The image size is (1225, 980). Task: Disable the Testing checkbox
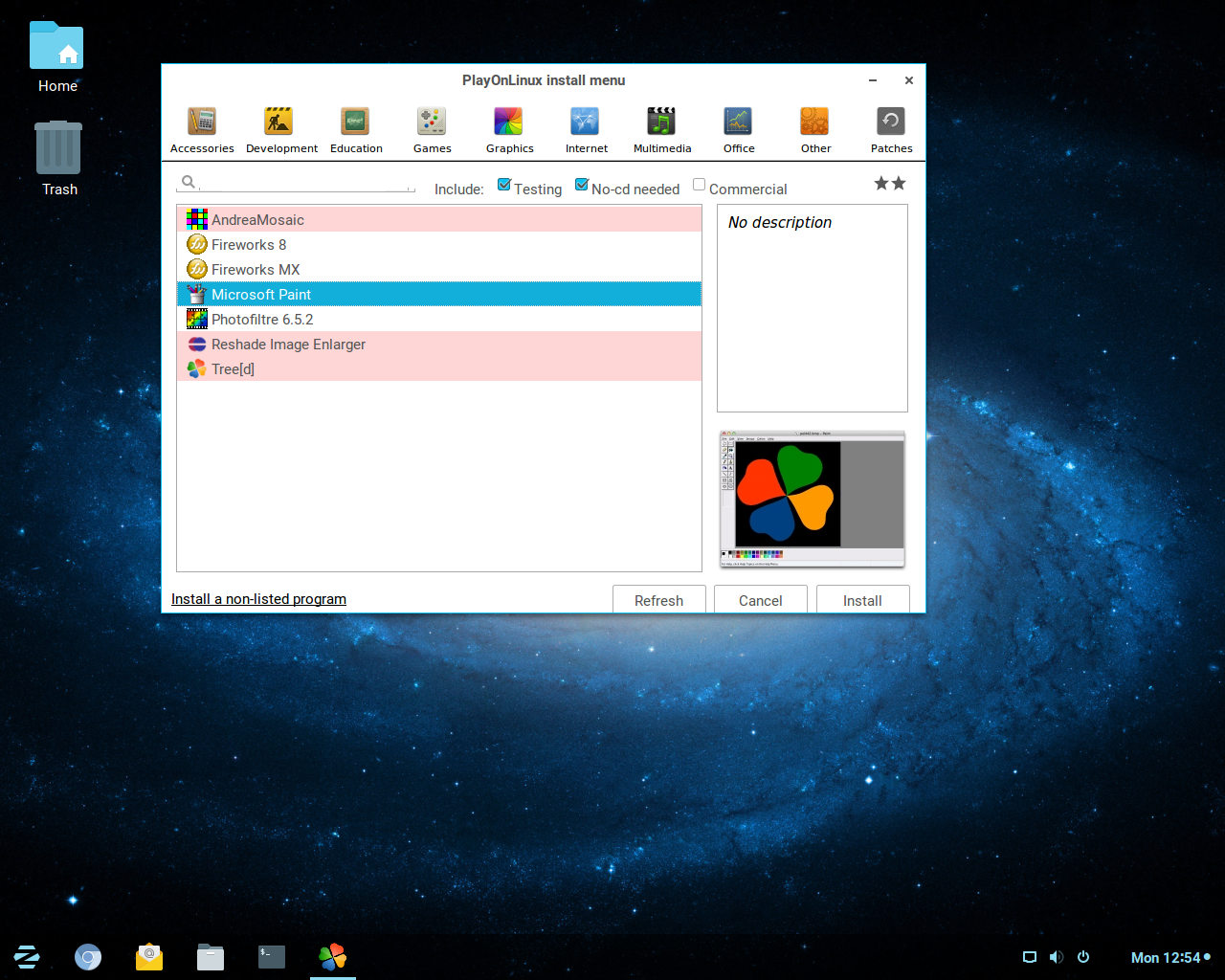coord(504,184)
